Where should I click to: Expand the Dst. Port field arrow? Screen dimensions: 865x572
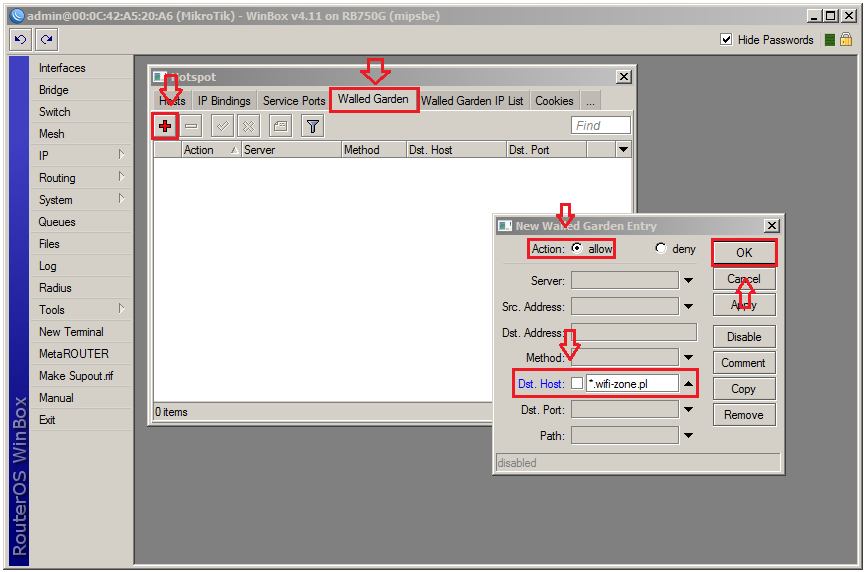click(688, 409)
